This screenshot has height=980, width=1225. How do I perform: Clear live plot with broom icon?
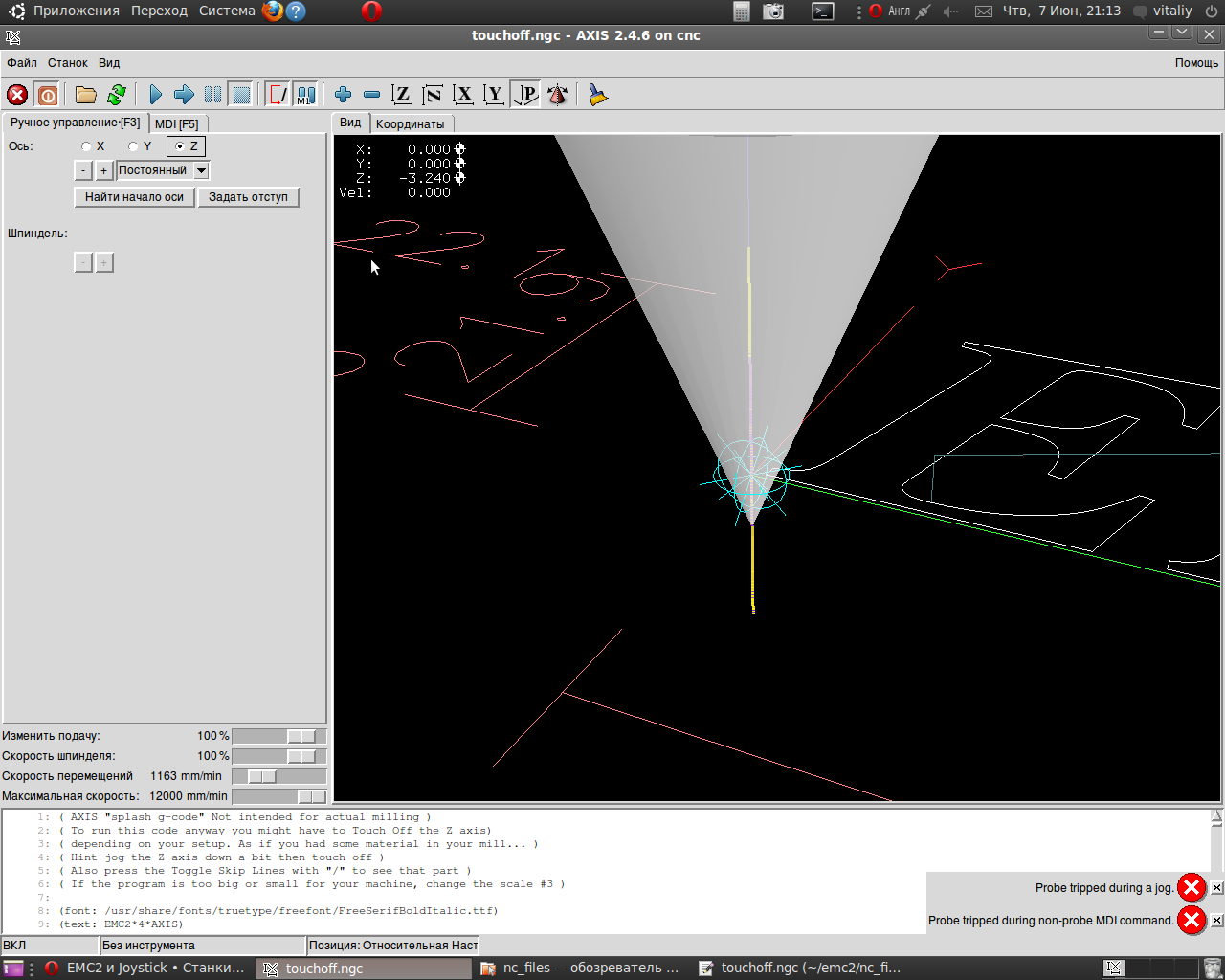click(598, 95)
